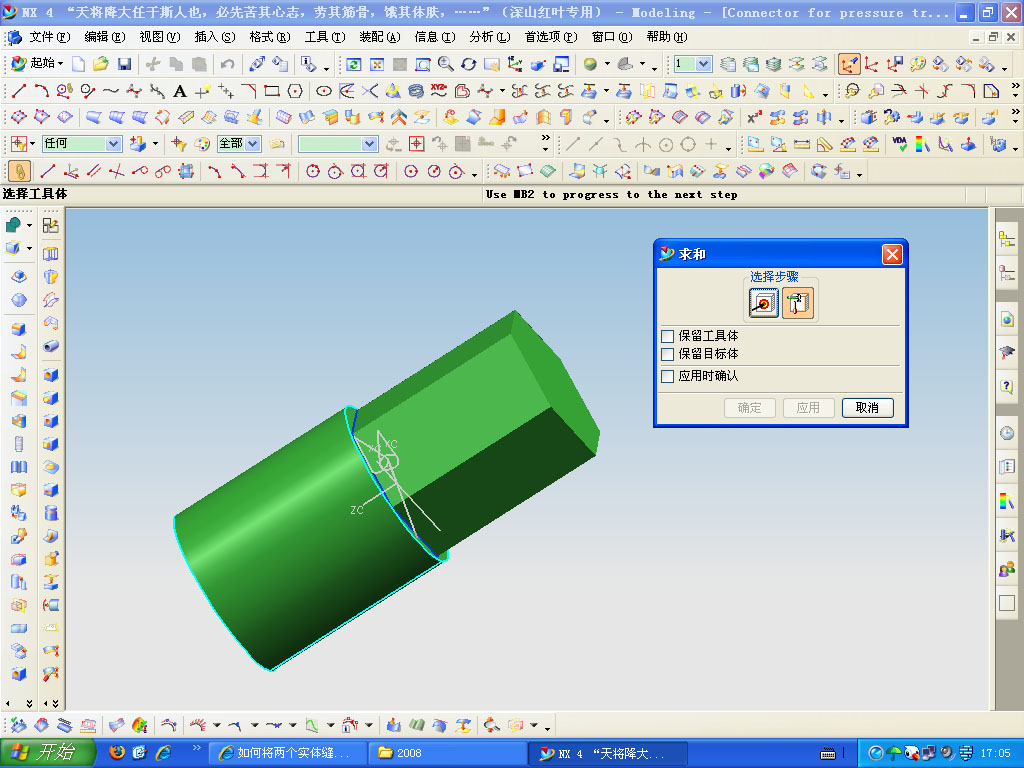Check the 保留目标体 checkbox
1024x768 pixels.
click(x=667, y=354)
